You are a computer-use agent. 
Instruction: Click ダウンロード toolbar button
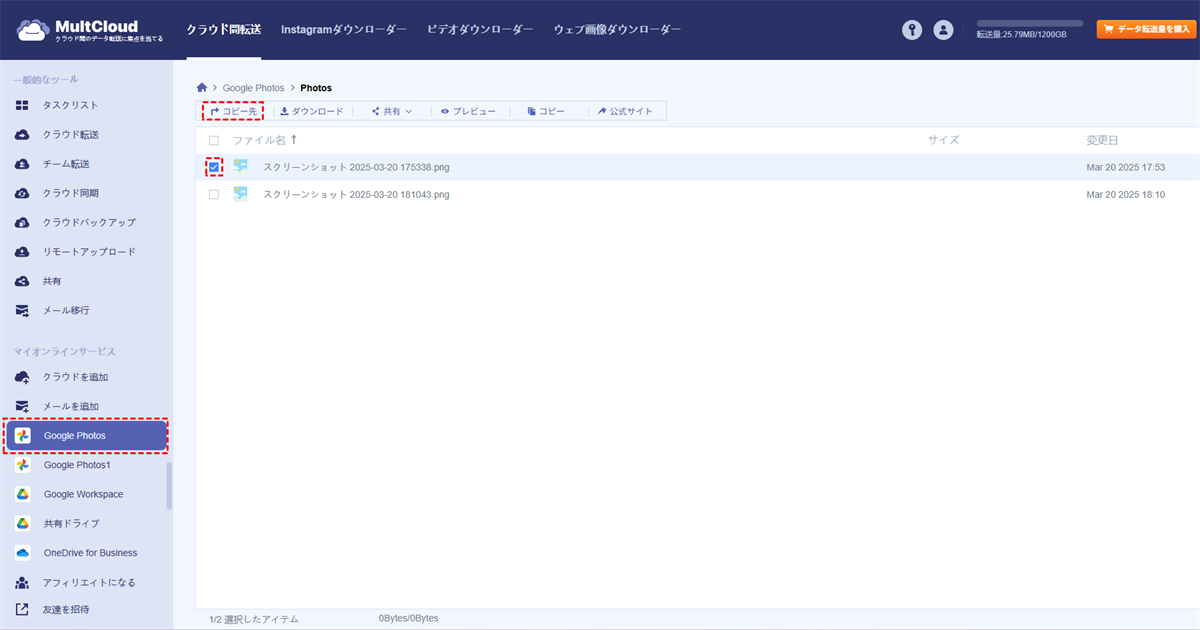pos(311,111)
